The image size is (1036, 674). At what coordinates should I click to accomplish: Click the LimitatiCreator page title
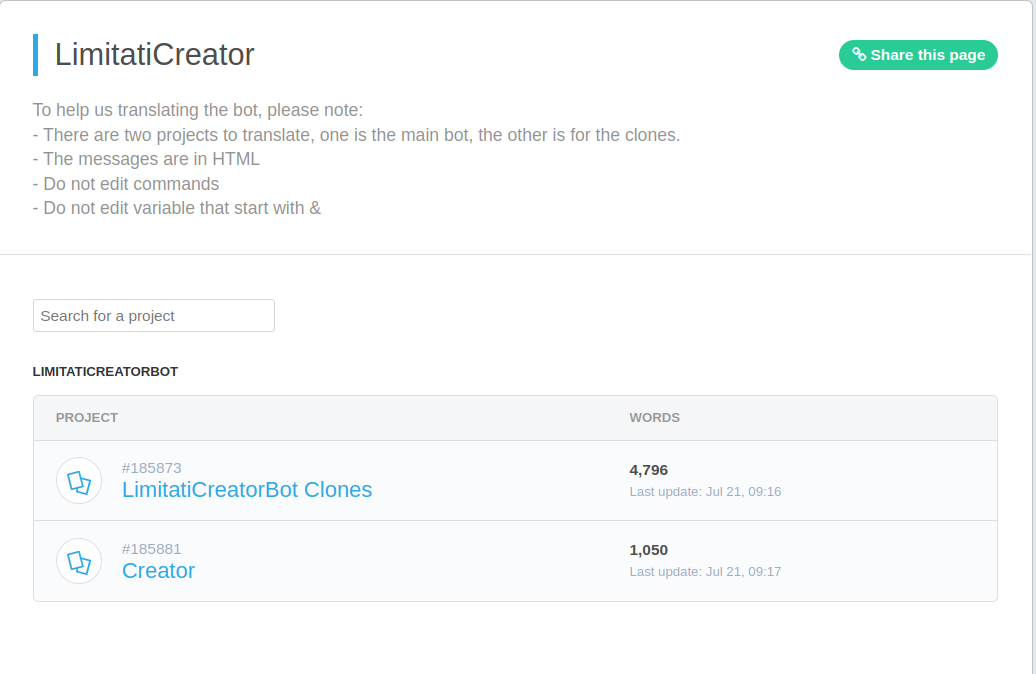point(155,55)
